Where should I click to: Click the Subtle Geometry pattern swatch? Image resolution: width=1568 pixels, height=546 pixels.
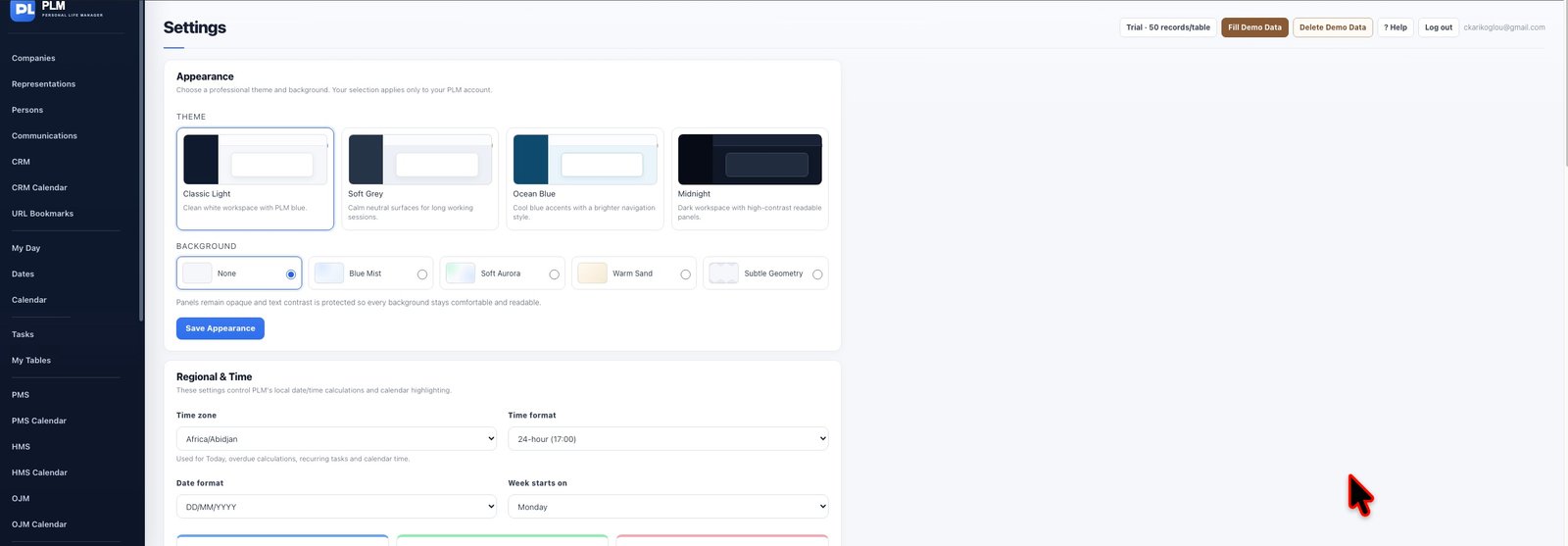724,273
